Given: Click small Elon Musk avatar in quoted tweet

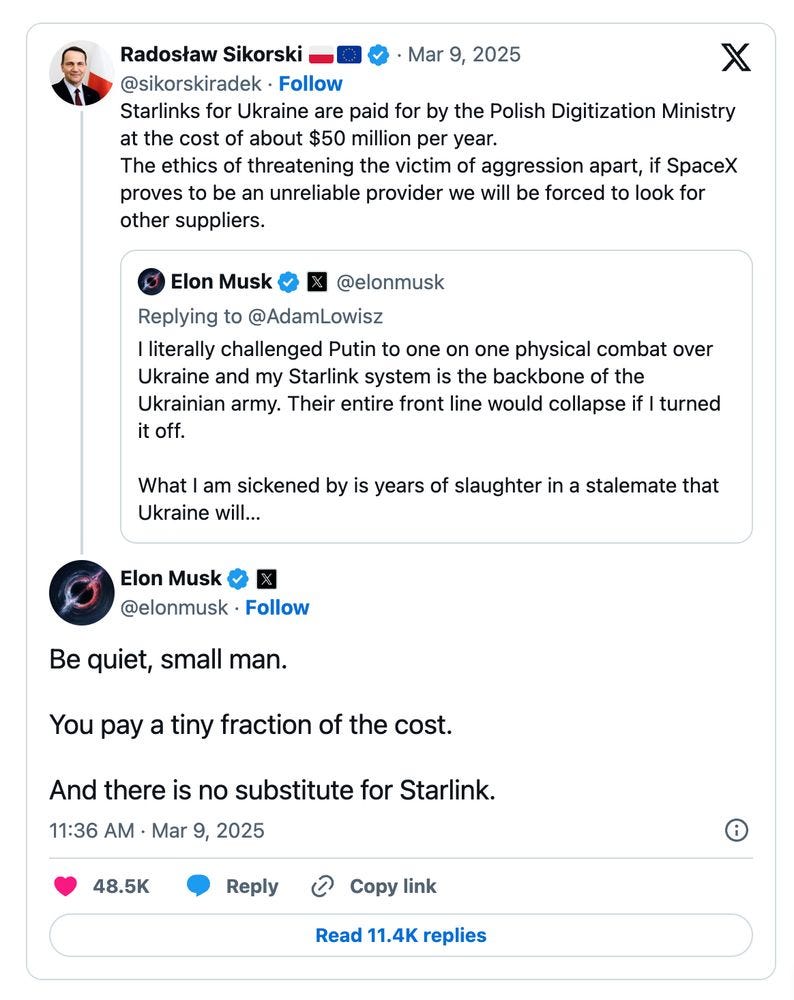Looking at the screenshot, I should click(x=151, y=283).
